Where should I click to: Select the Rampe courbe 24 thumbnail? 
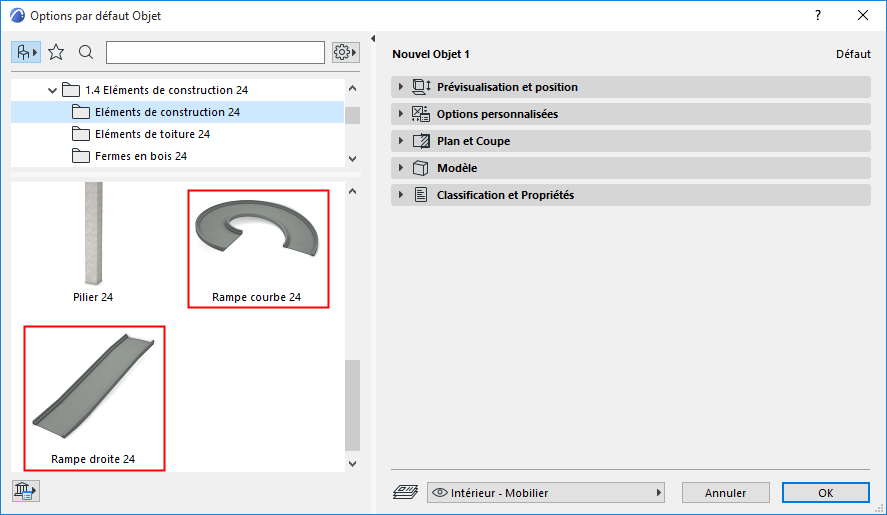258,249
